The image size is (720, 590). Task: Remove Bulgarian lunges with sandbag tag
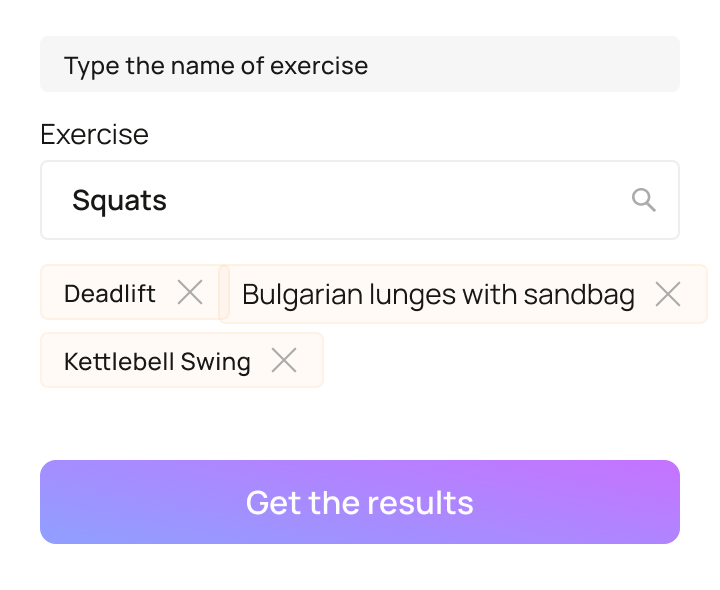pos(668,294)
